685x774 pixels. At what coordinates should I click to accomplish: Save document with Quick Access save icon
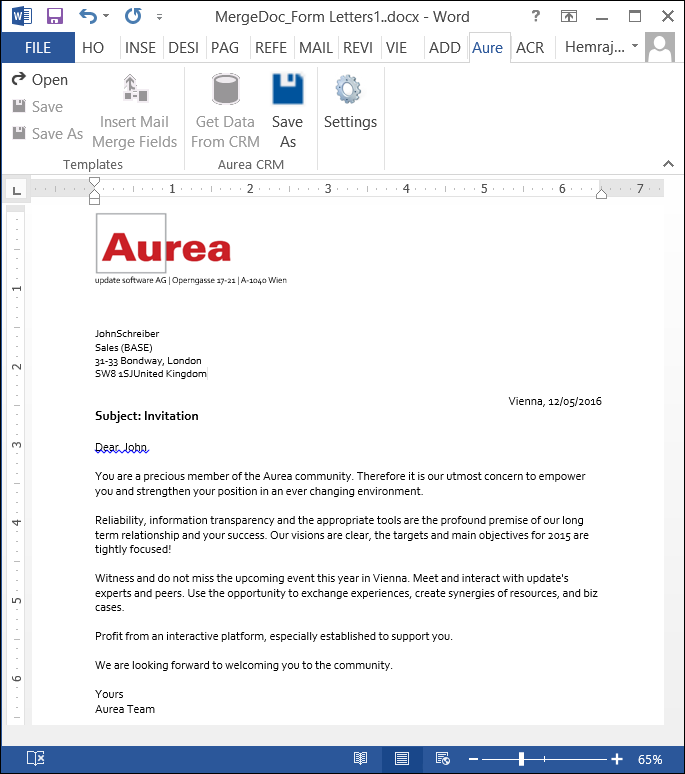55,16
